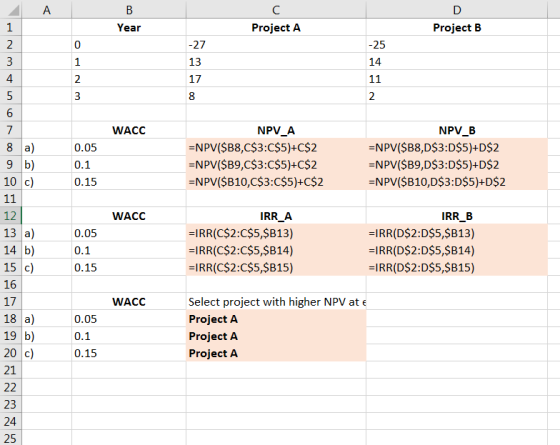Select formula =IRR(D$2:D$5,$B14)
Screen dimensions: 560x445
click(457, 250)
